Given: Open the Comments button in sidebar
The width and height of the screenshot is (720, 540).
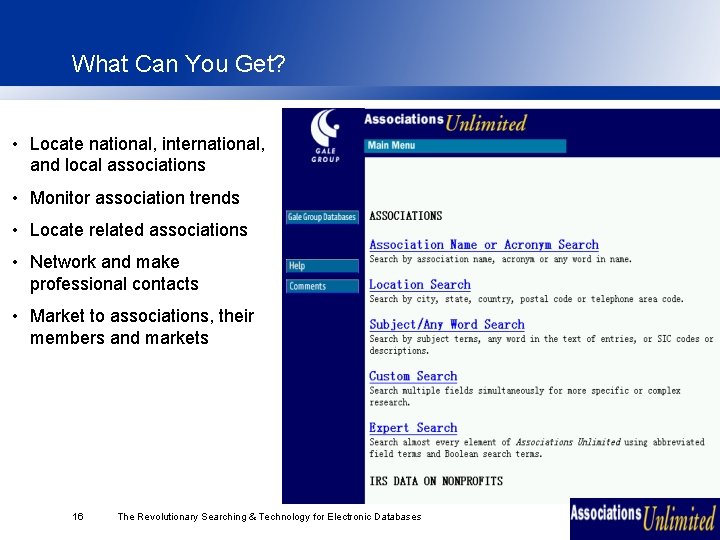Looking at the screenshot, I should [x=322, y=287].
